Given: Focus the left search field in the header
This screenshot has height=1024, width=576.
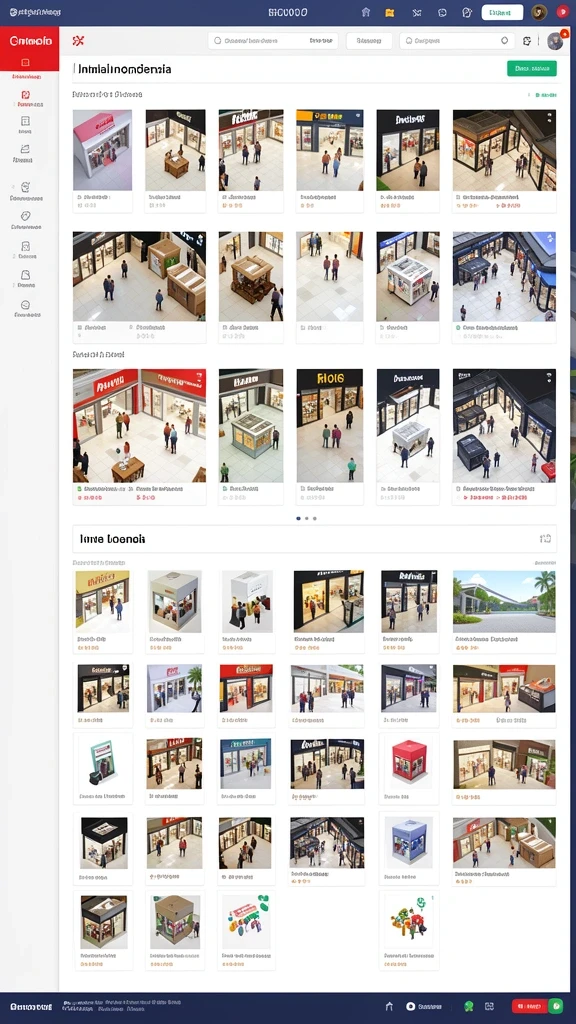Looking at the screenshot, I should click(273, 40).
